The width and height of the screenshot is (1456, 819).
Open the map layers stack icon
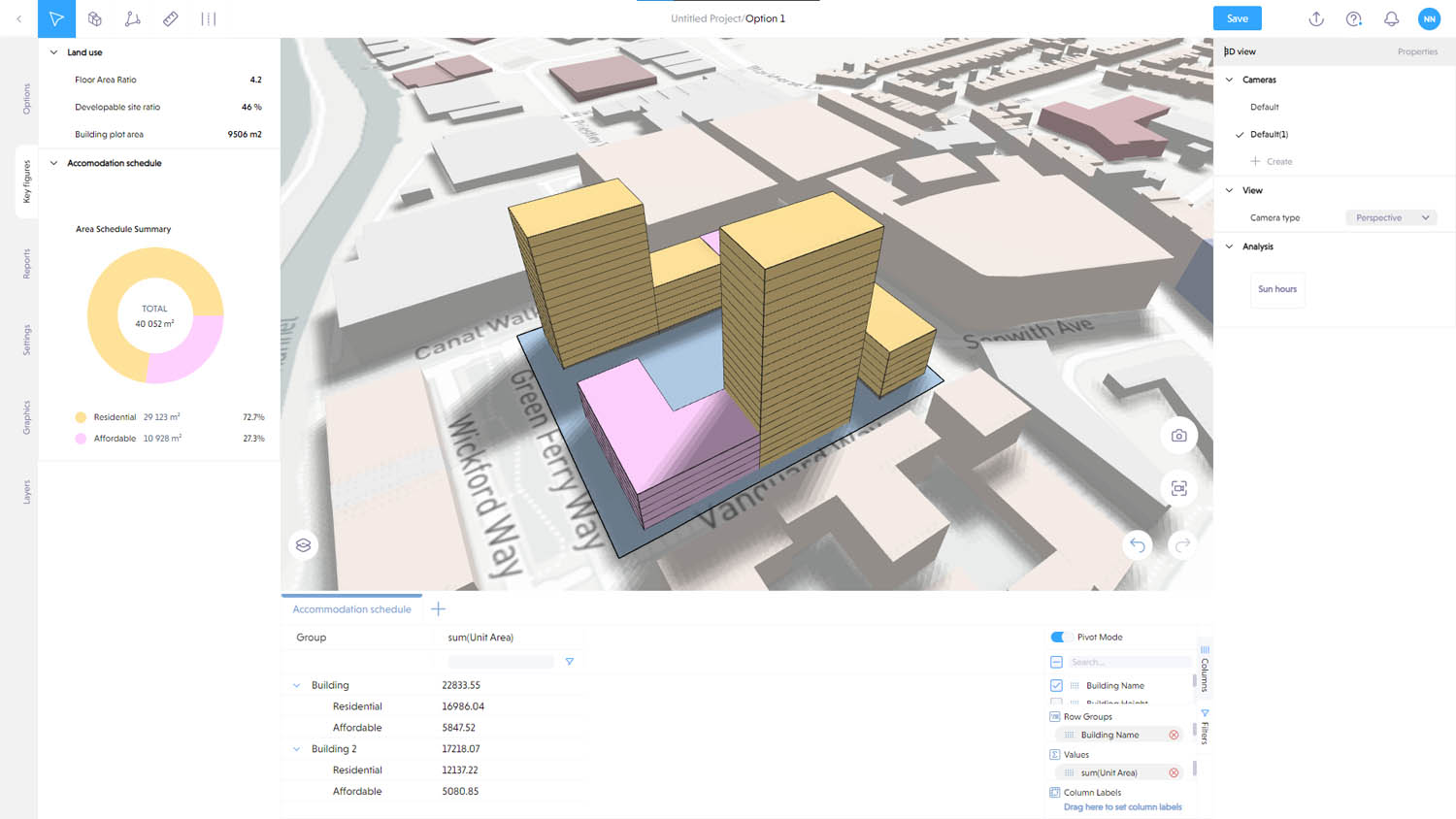(x=304, y=545)
